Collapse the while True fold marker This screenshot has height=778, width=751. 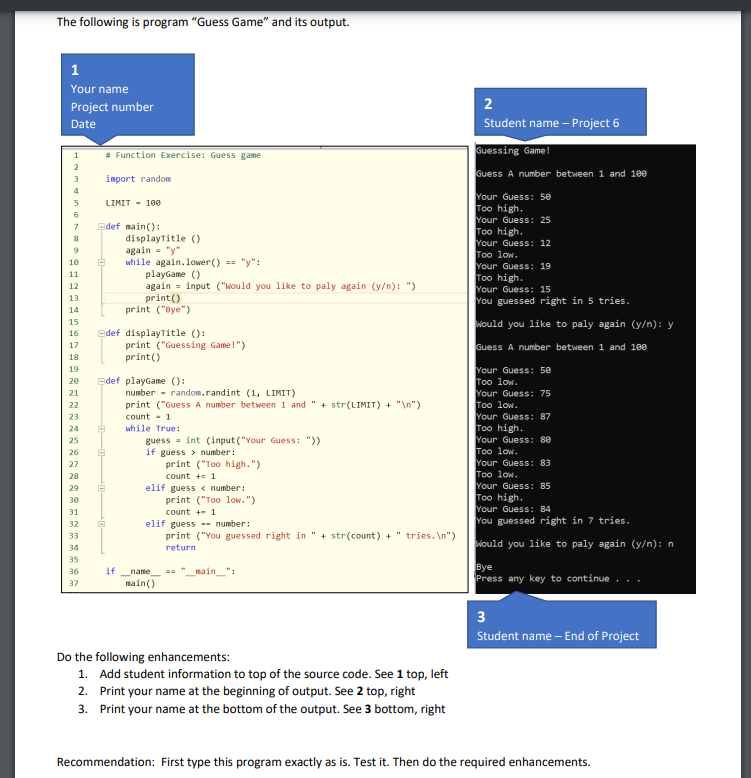pos(101,429)
